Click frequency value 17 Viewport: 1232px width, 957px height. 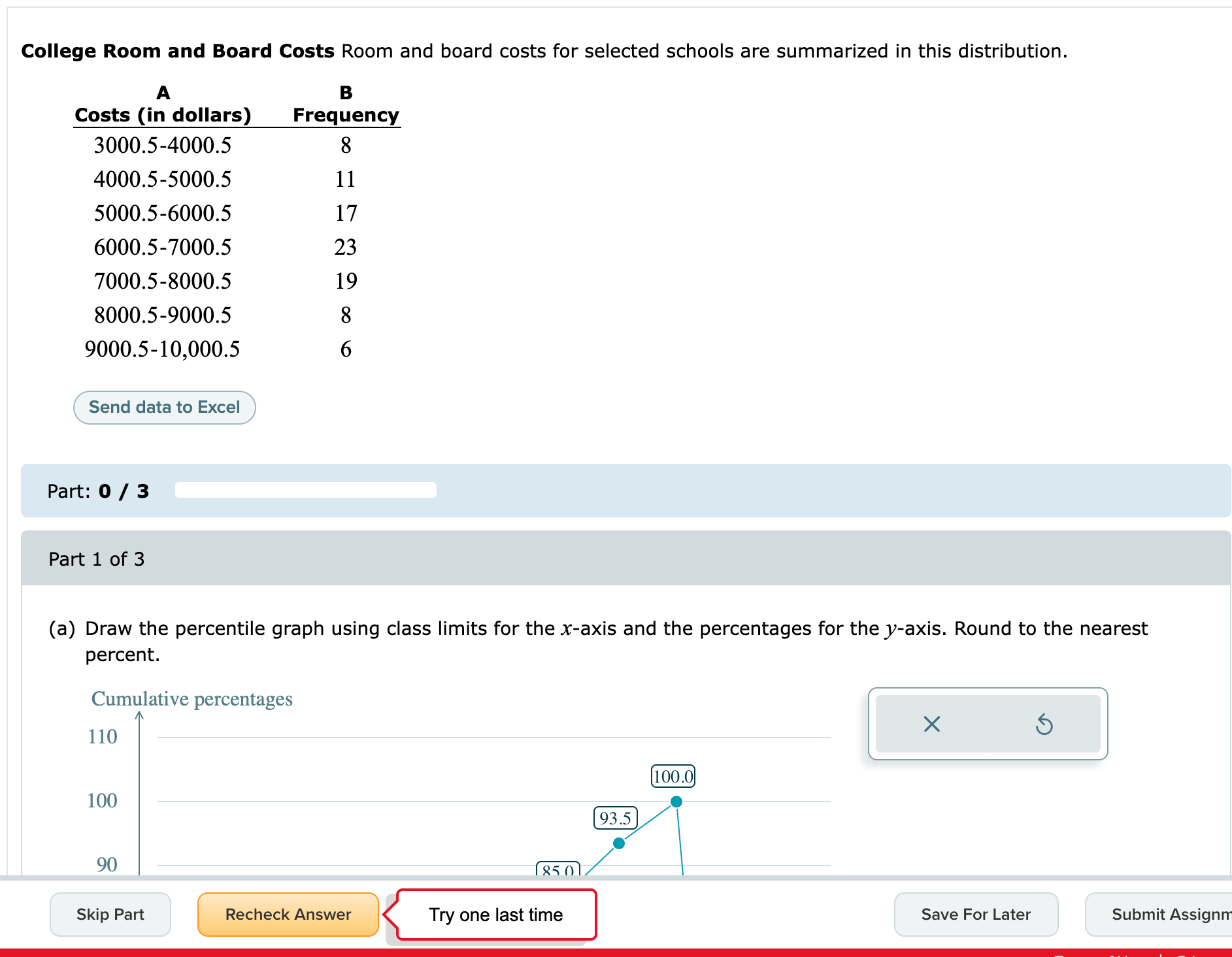point(346,213)
